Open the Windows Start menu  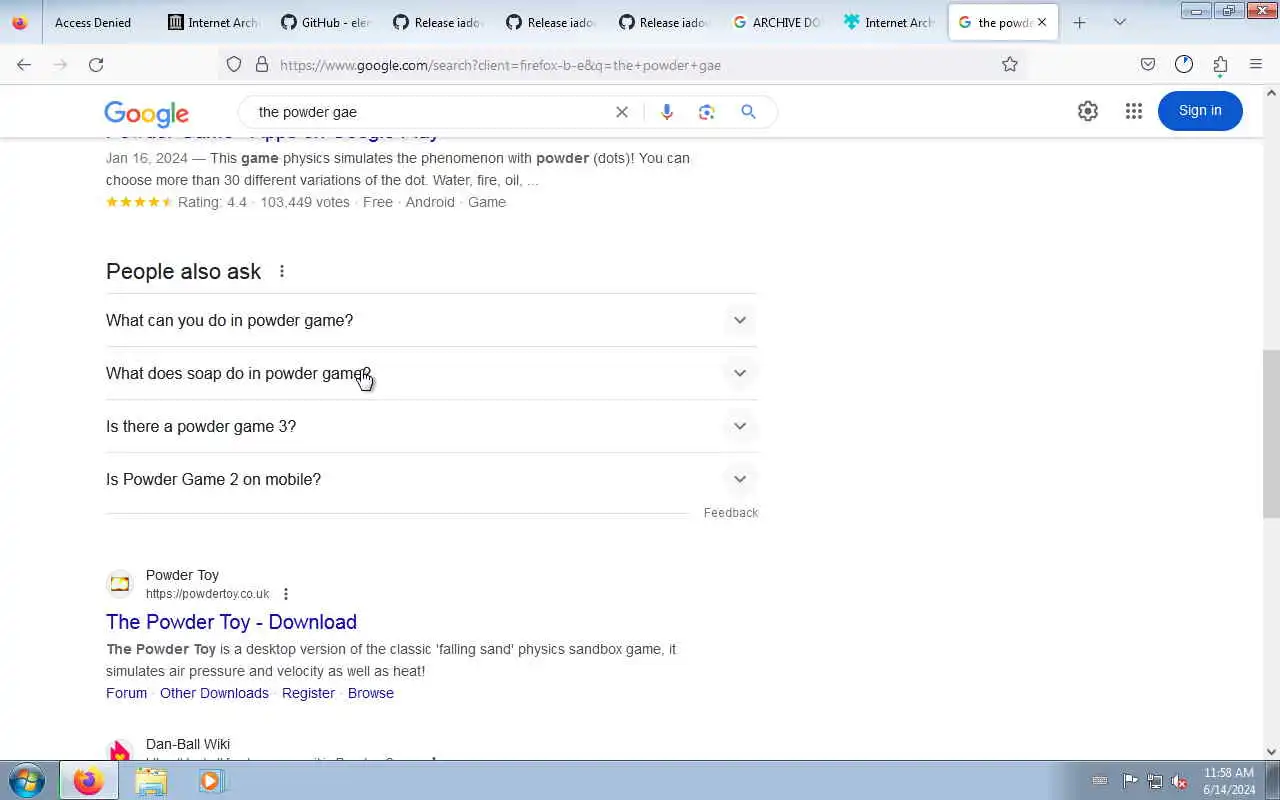[x=27, y=780]
